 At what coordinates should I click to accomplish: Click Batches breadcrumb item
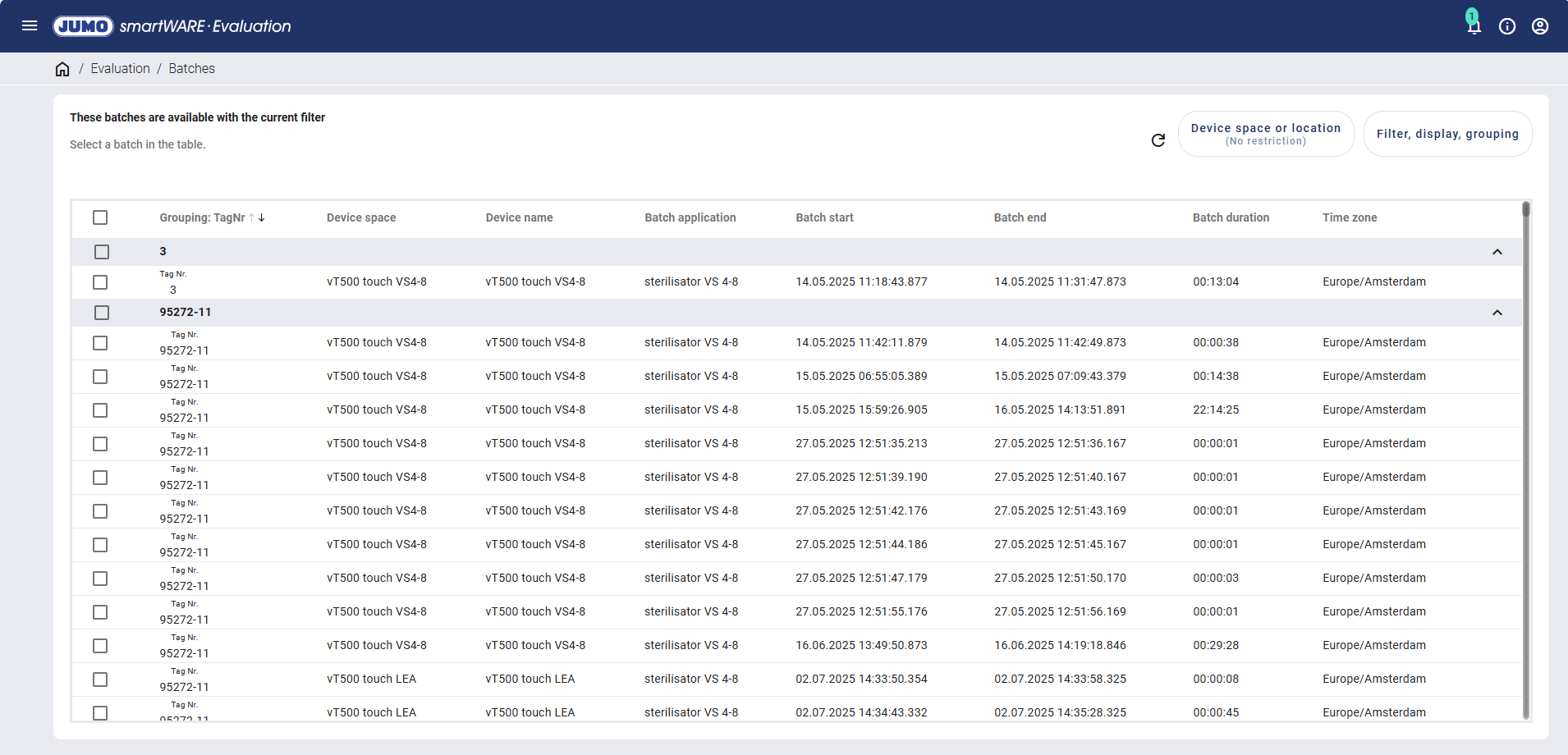[x=191, y=69]
